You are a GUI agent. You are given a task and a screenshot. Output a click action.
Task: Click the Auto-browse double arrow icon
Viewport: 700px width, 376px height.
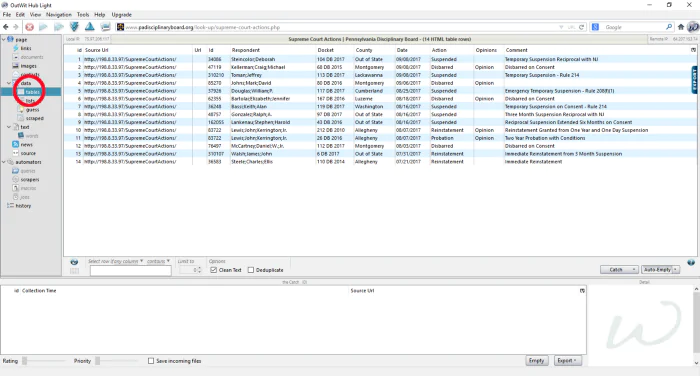(x=58, y=27)
